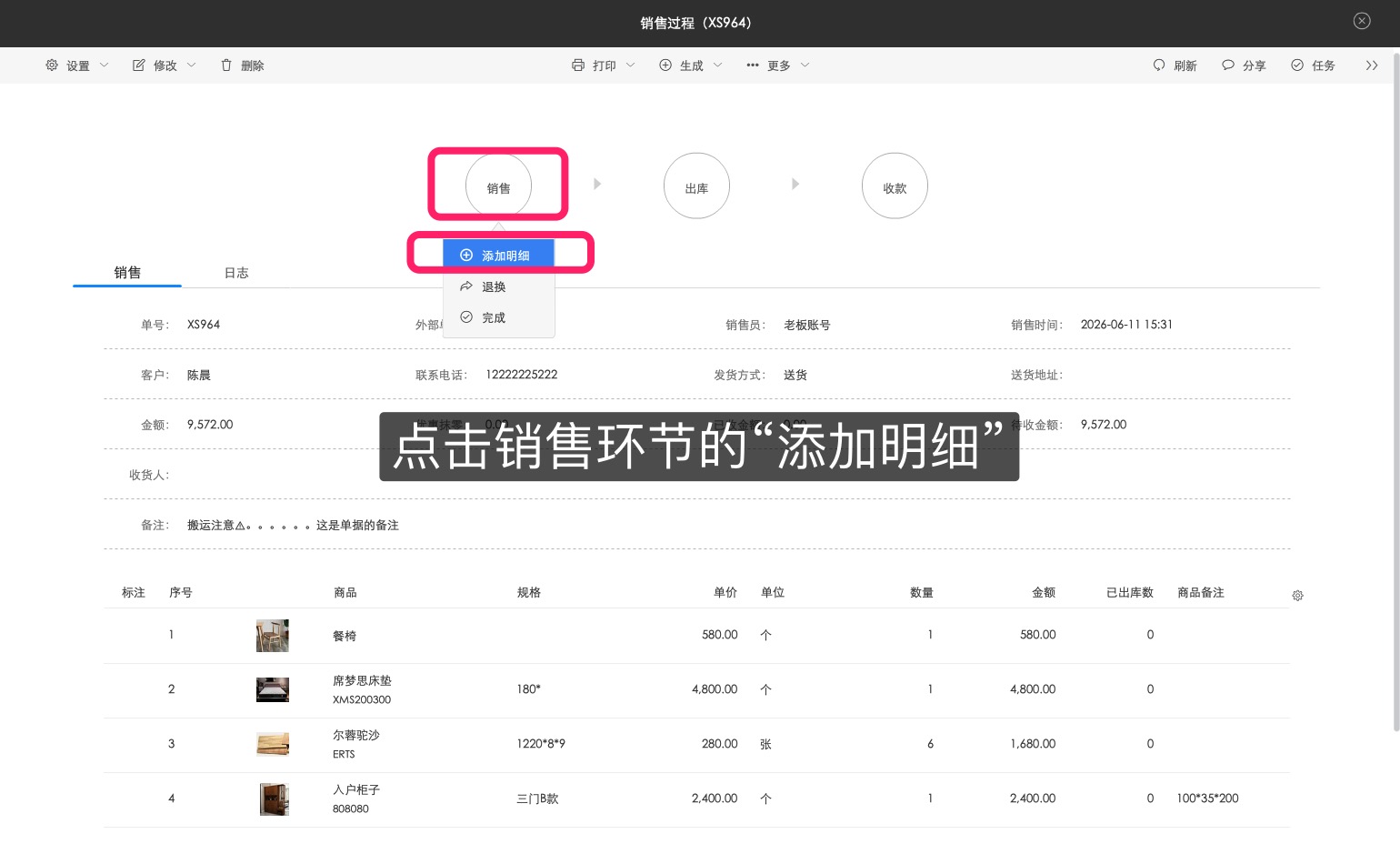Click delivery method value 送货
This screenshot has width=1400, height=854.
click(795, 375)
